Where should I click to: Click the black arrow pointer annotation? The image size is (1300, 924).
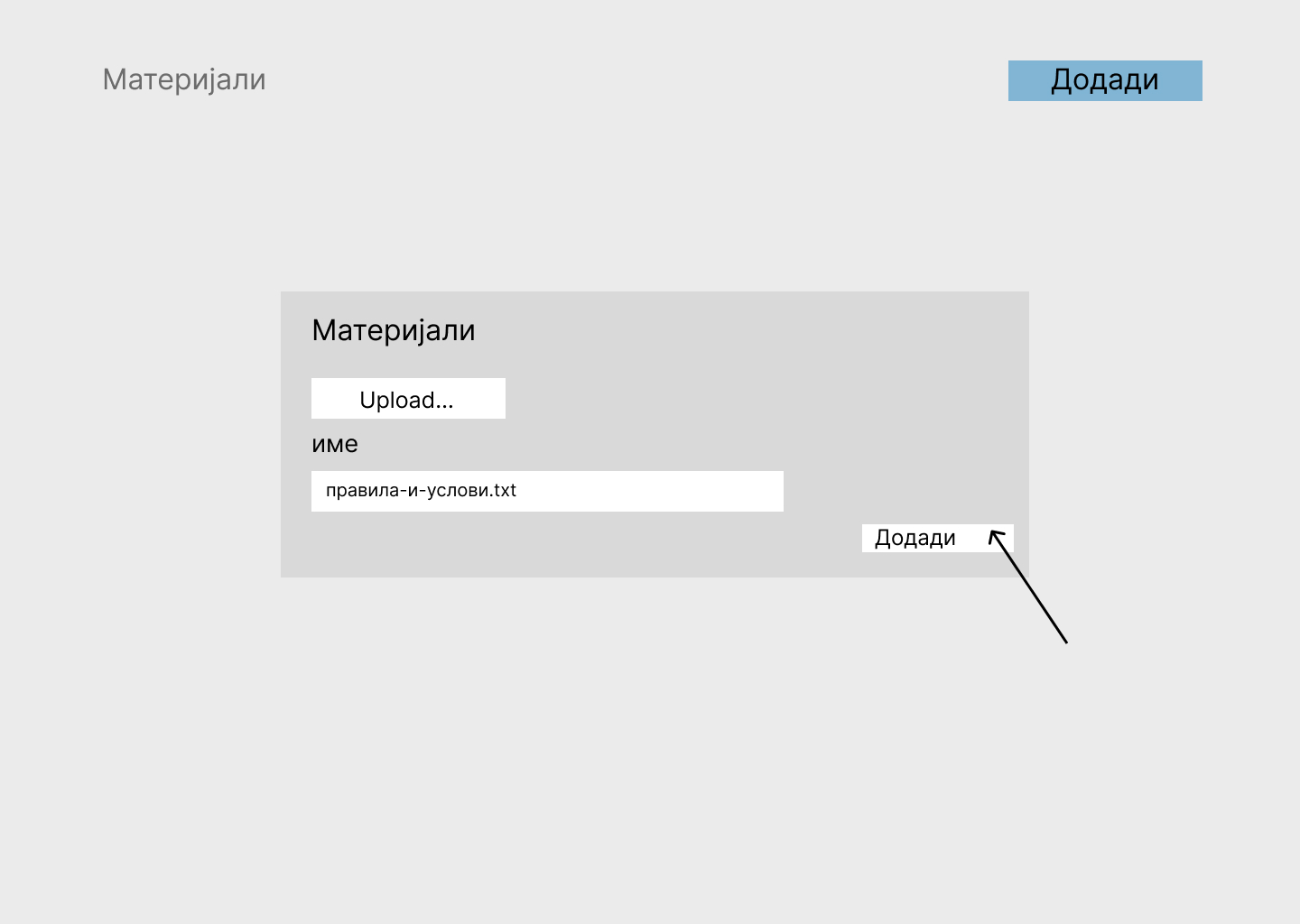click(x=1029, y=587)
